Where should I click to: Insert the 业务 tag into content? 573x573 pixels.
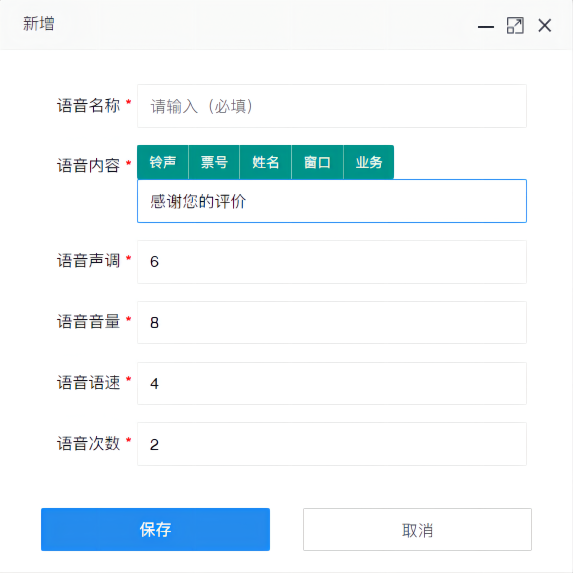(369, 162)
